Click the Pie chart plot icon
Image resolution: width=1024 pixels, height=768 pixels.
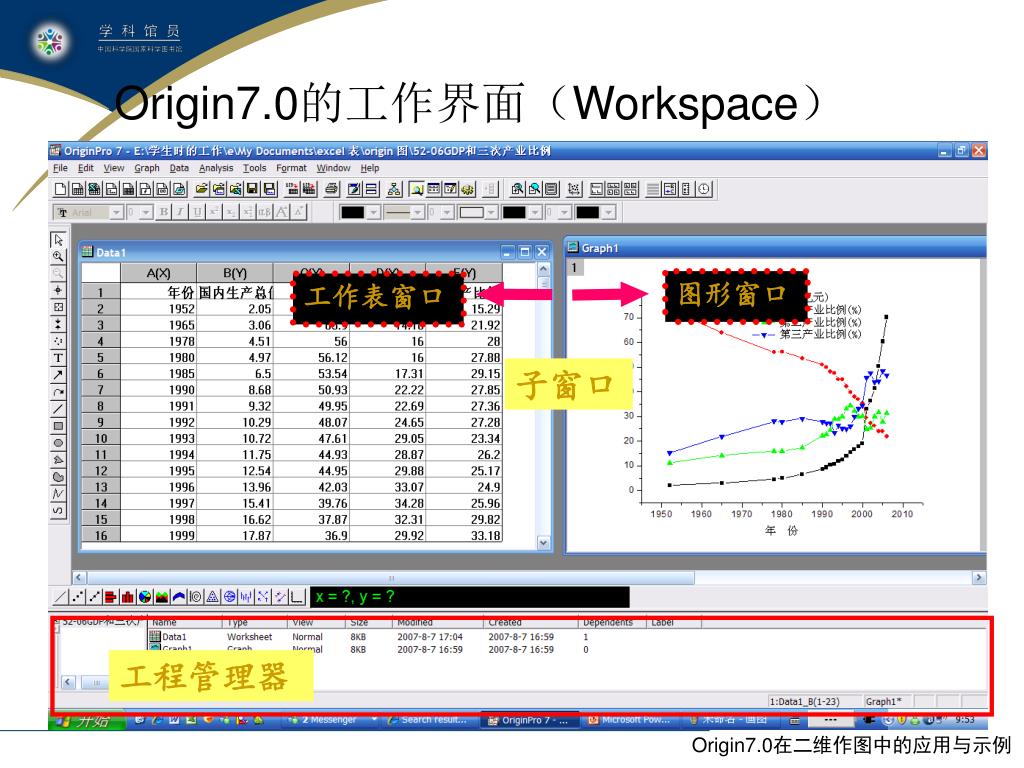pyautogui.click(x=144, y=596)
